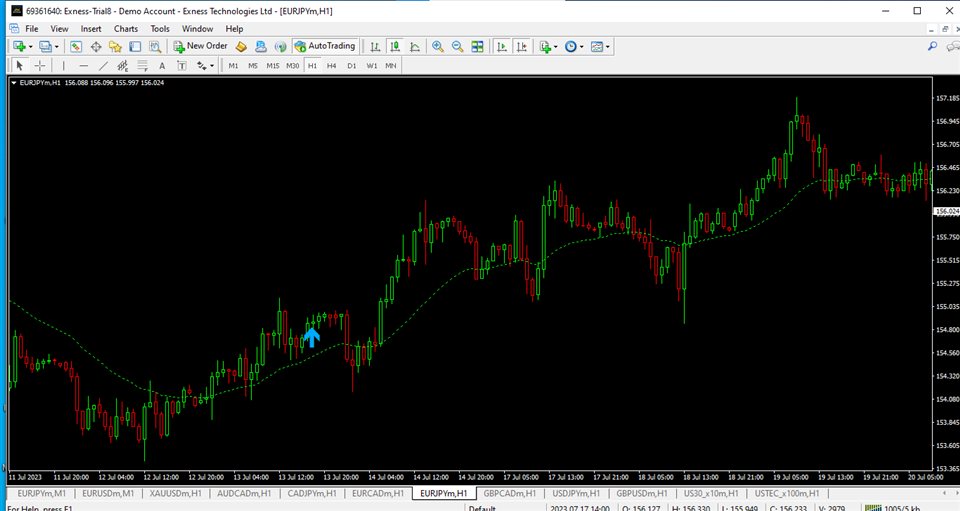Open the Tools menu
Image resolution: width=960 pixels, height=511 pixels.
[160, 29]
